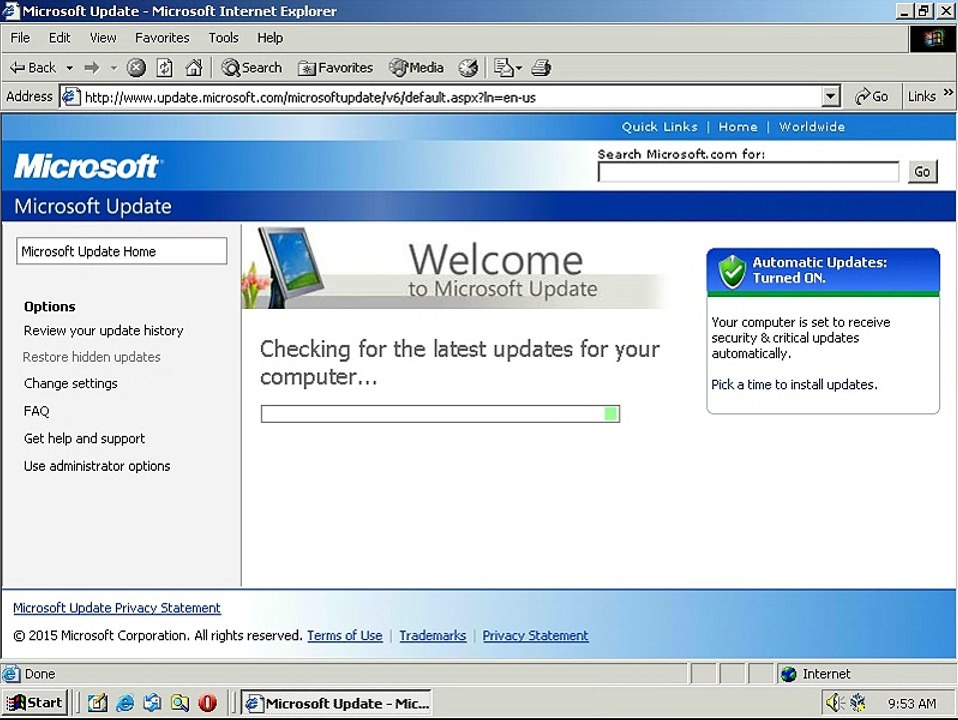Launch Internet Explorer from quick launch
The image size is (958, 720).
(125, 703)
